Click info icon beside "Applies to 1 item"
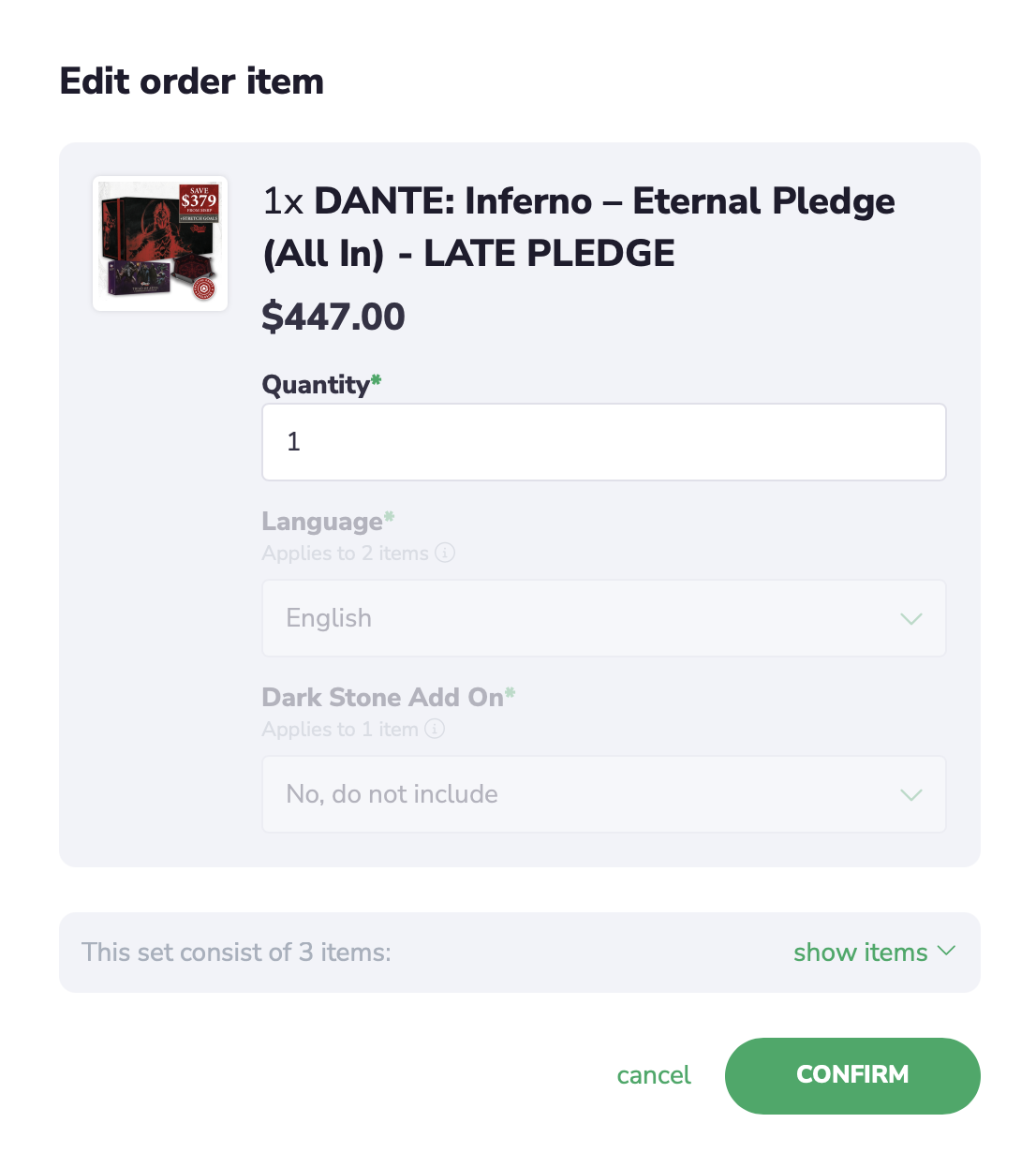The image size is (1036, 1167). pos(435,729)
